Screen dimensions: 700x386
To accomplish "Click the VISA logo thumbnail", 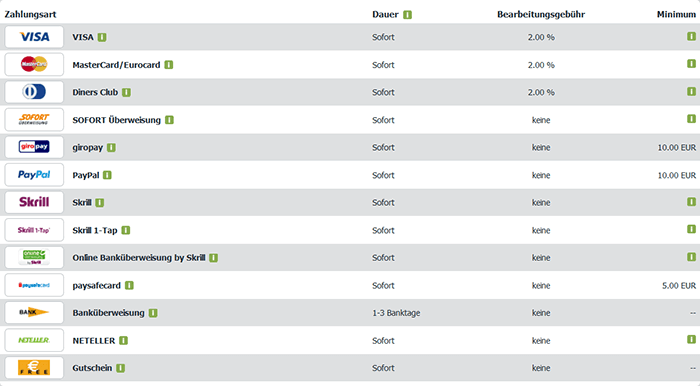I will 34,37.
